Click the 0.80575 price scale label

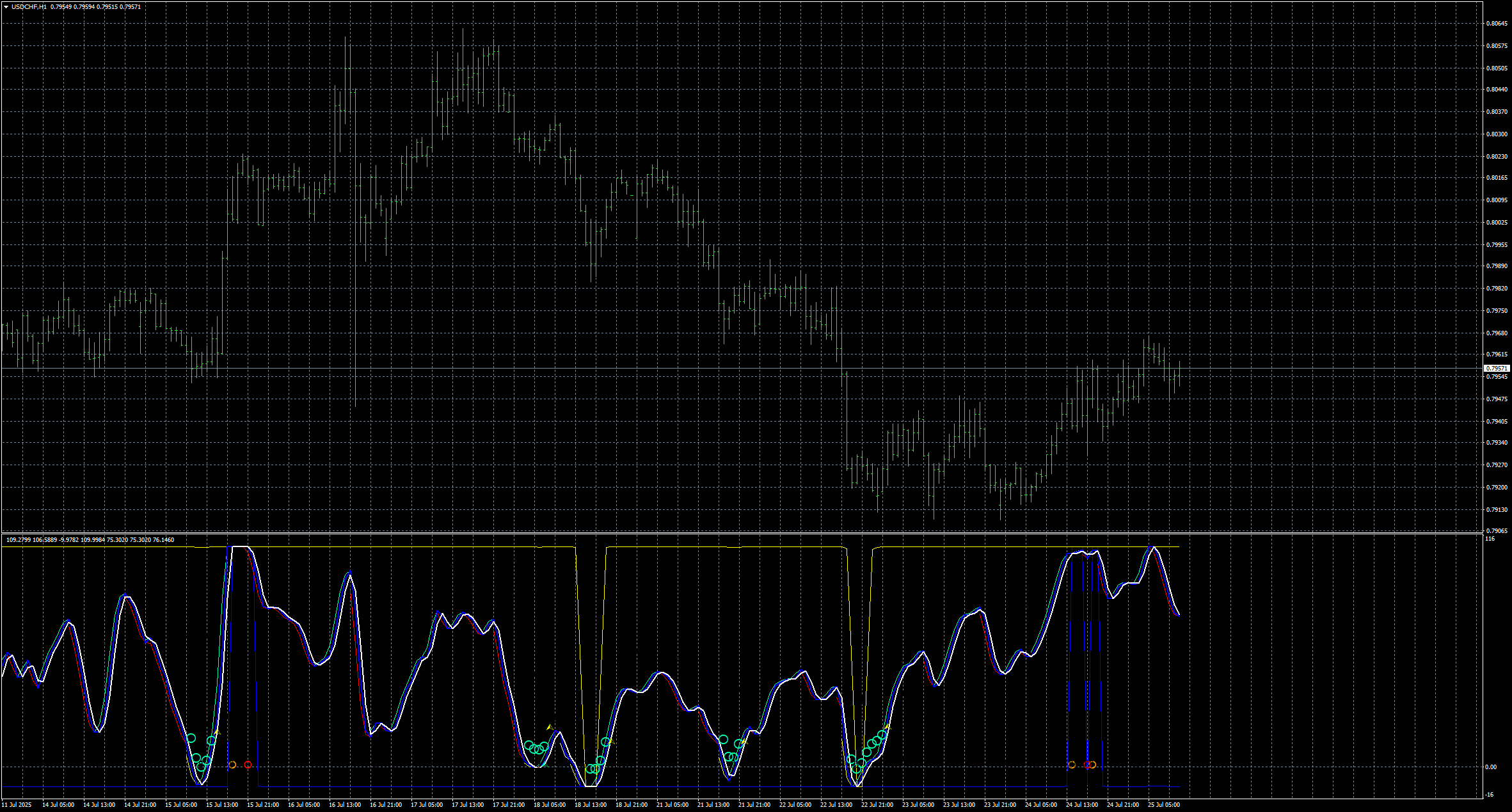pyautogui.click(x=1497, y=46)
